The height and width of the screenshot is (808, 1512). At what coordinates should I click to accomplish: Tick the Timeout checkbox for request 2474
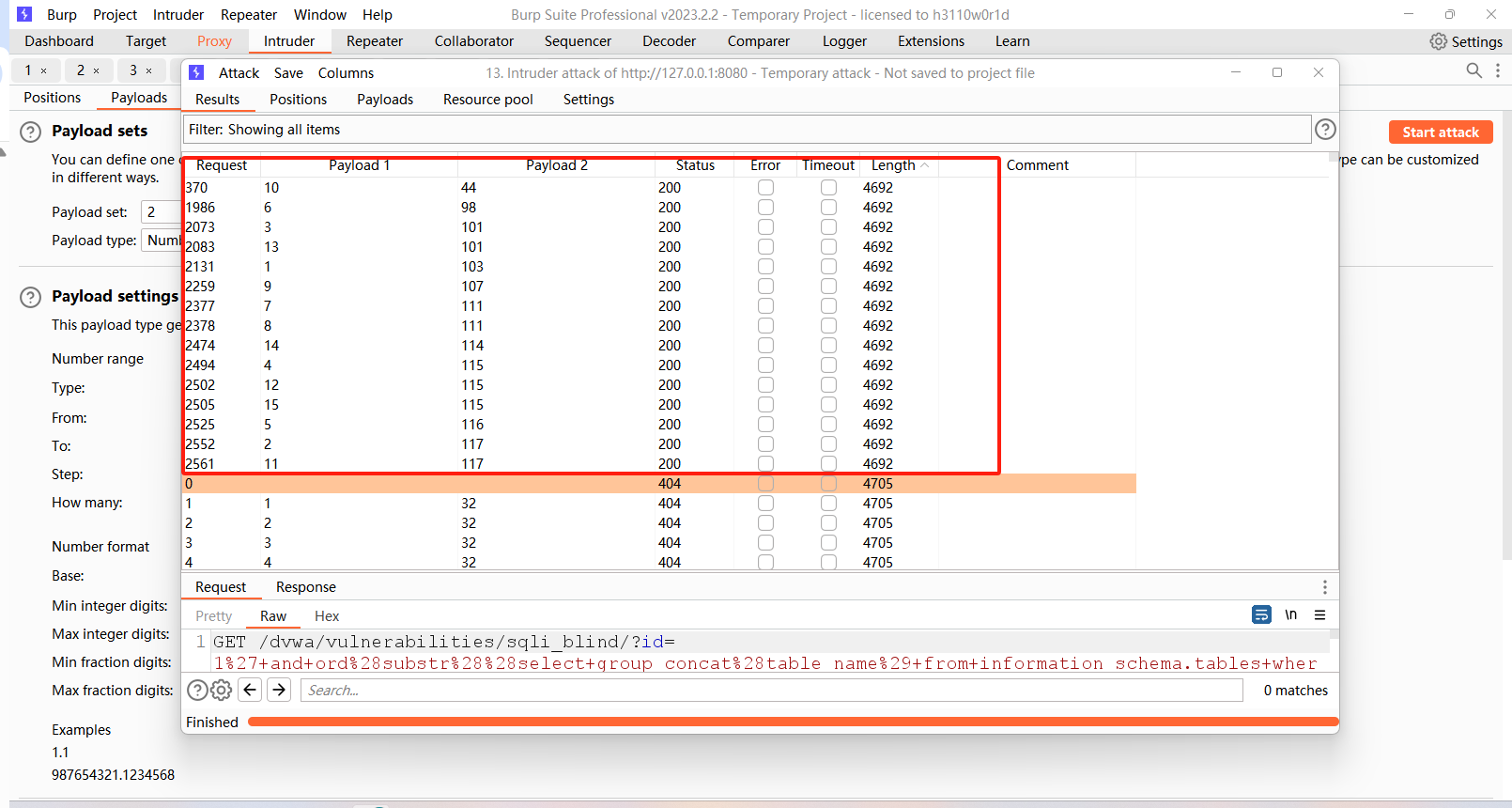click(828, 346)
